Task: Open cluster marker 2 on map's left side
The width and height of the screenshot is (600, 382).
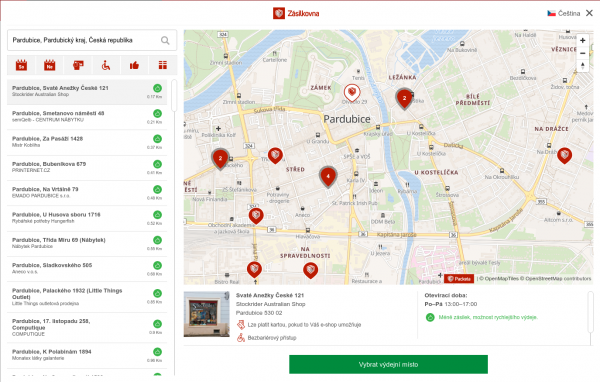Action: pyautogui.click(x=220, y=159)
